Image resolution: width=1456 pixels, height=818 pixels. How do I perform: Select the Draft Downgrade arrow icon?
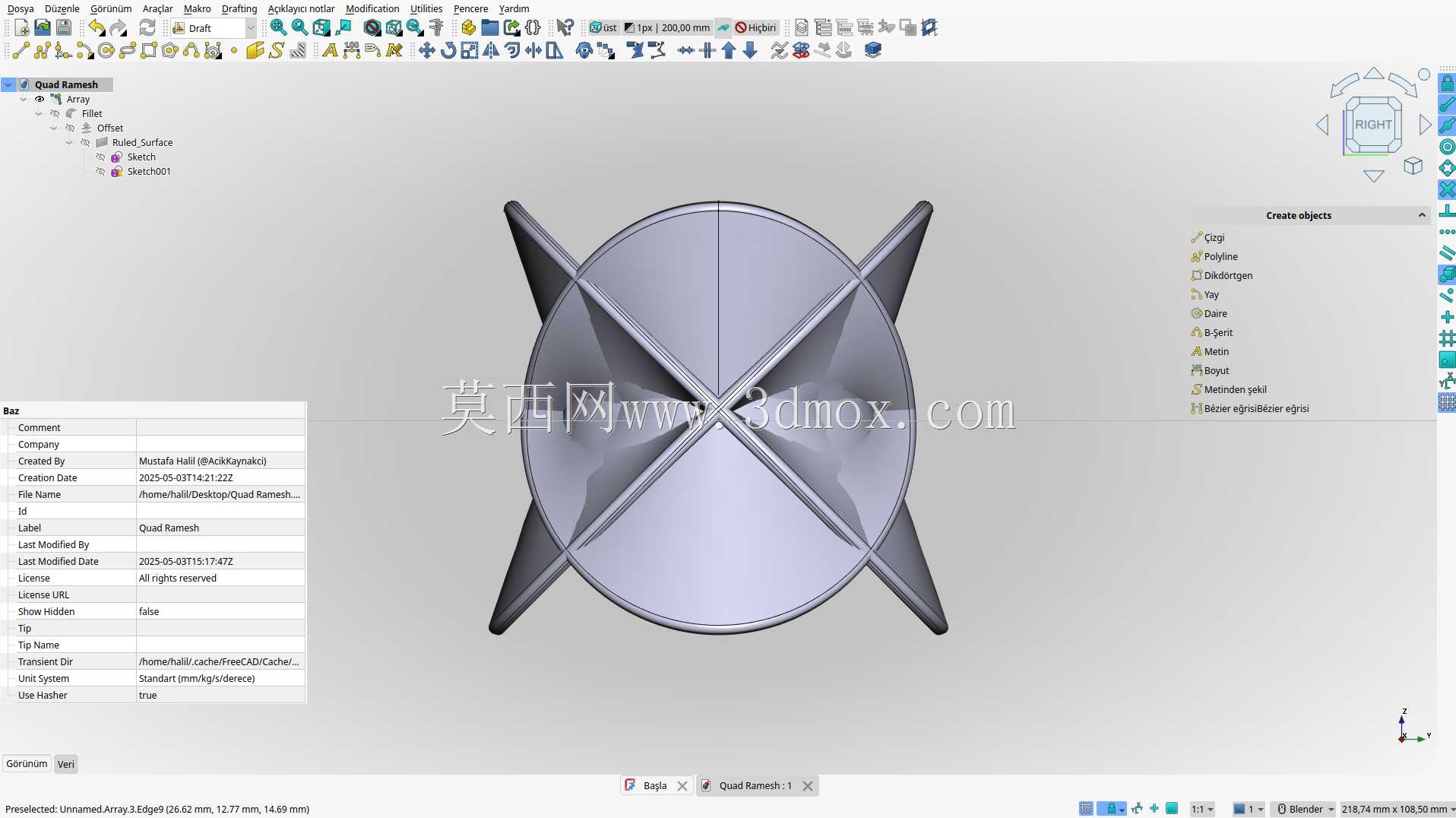[750, 50]
